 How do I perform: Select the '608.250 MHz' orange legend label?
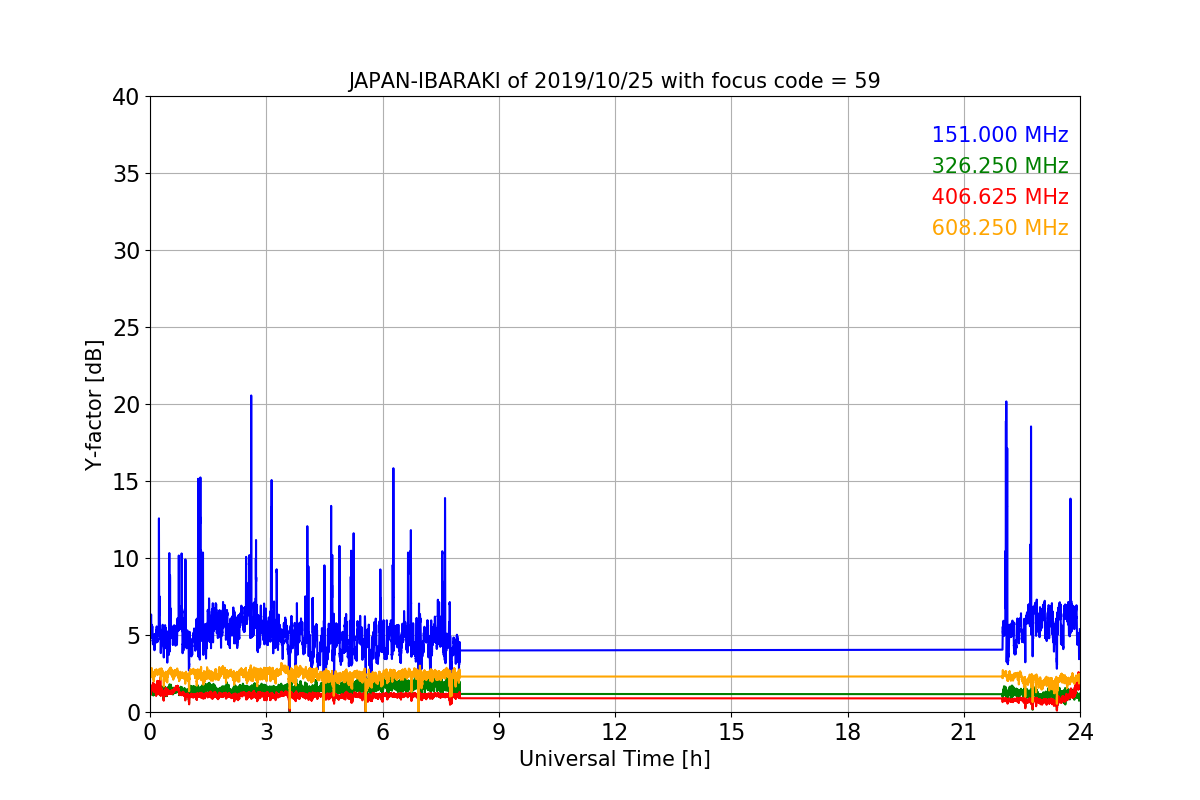[1000, 228]
